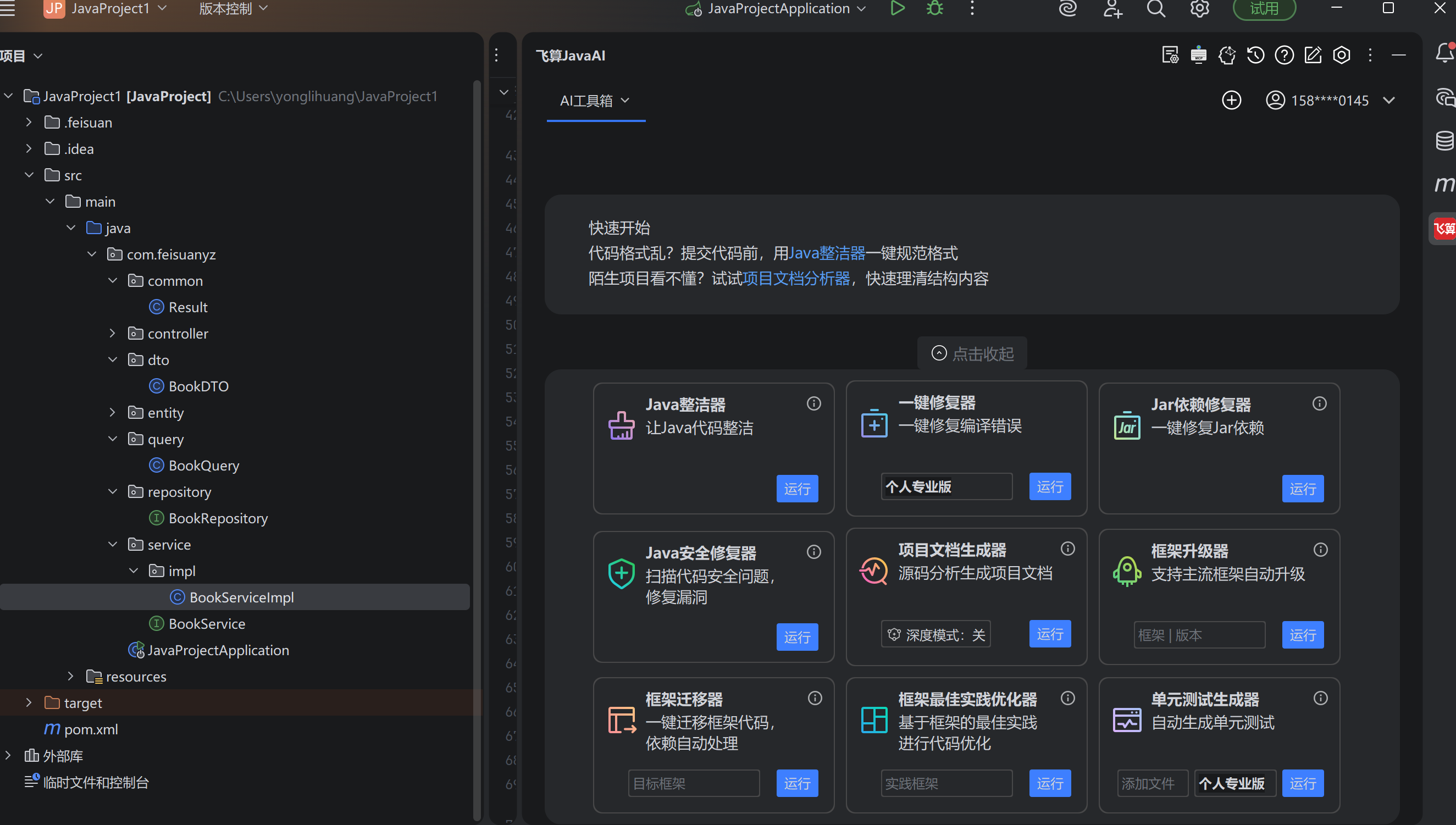Select BookServiceImpl in project tree
The height and width of the screenshot is (825, 1456).
pos(241,597)
